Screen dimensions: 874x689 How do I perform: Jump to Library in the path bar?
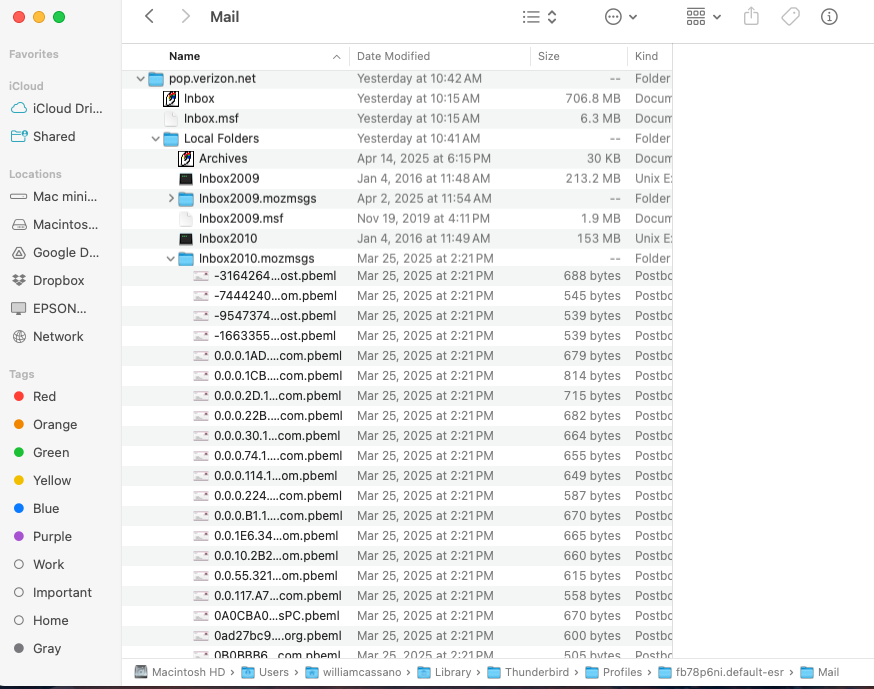point(444,672)
